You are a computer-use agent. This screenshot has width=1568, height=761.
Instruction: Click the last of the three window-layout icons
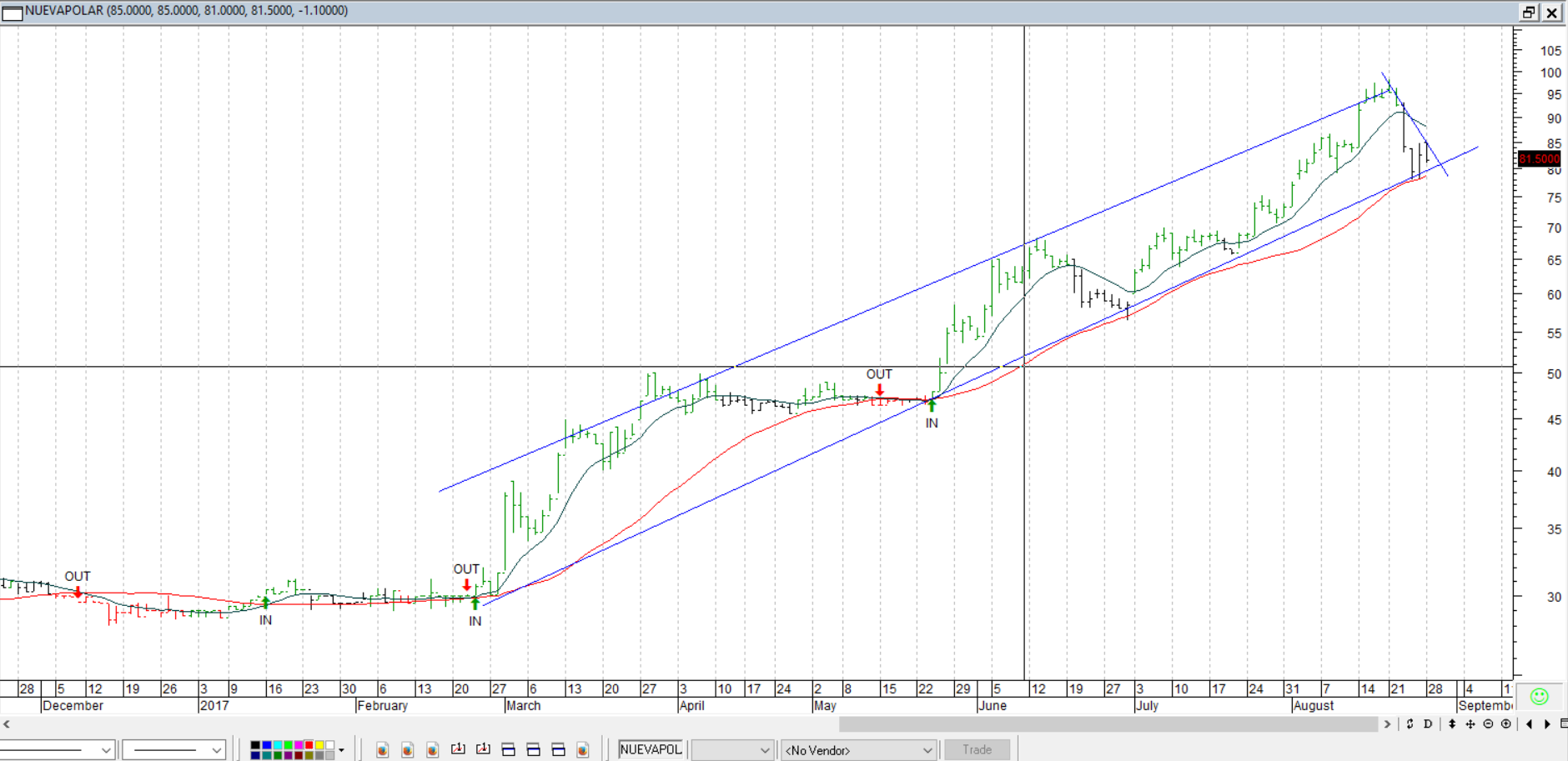click(558, 750)
